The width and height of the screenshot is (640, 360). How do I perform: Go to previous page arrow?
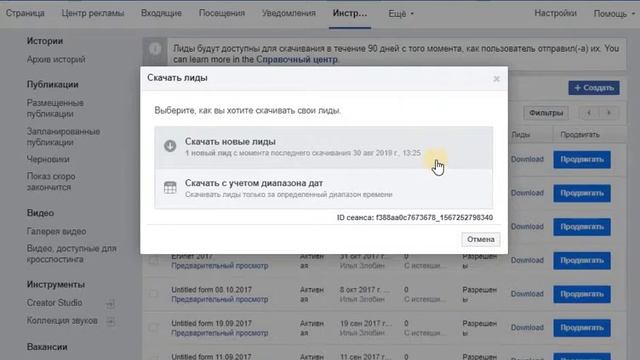tap(589, 113)
